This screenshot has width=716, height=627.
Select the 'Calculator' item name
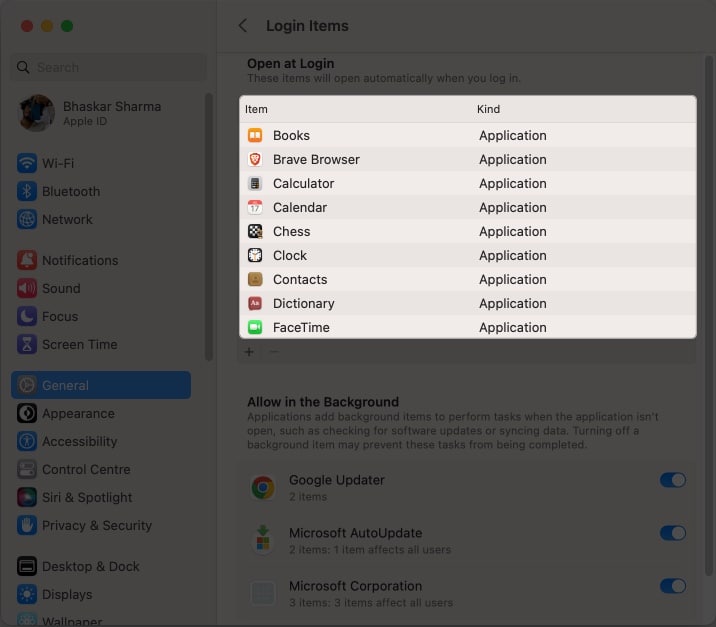coord(304,184)
